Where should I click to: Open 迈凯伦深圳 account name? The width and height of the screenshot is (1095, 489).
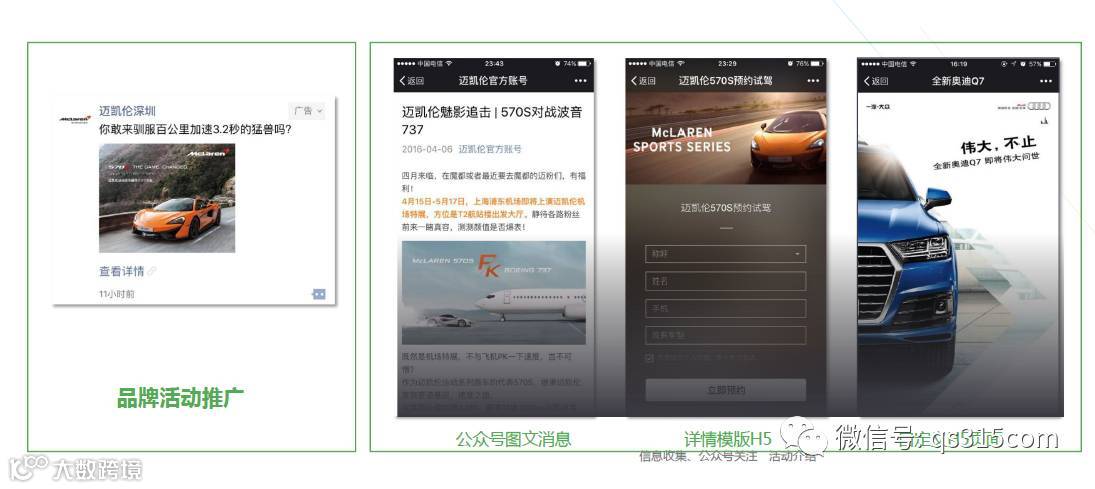[127, 110]
